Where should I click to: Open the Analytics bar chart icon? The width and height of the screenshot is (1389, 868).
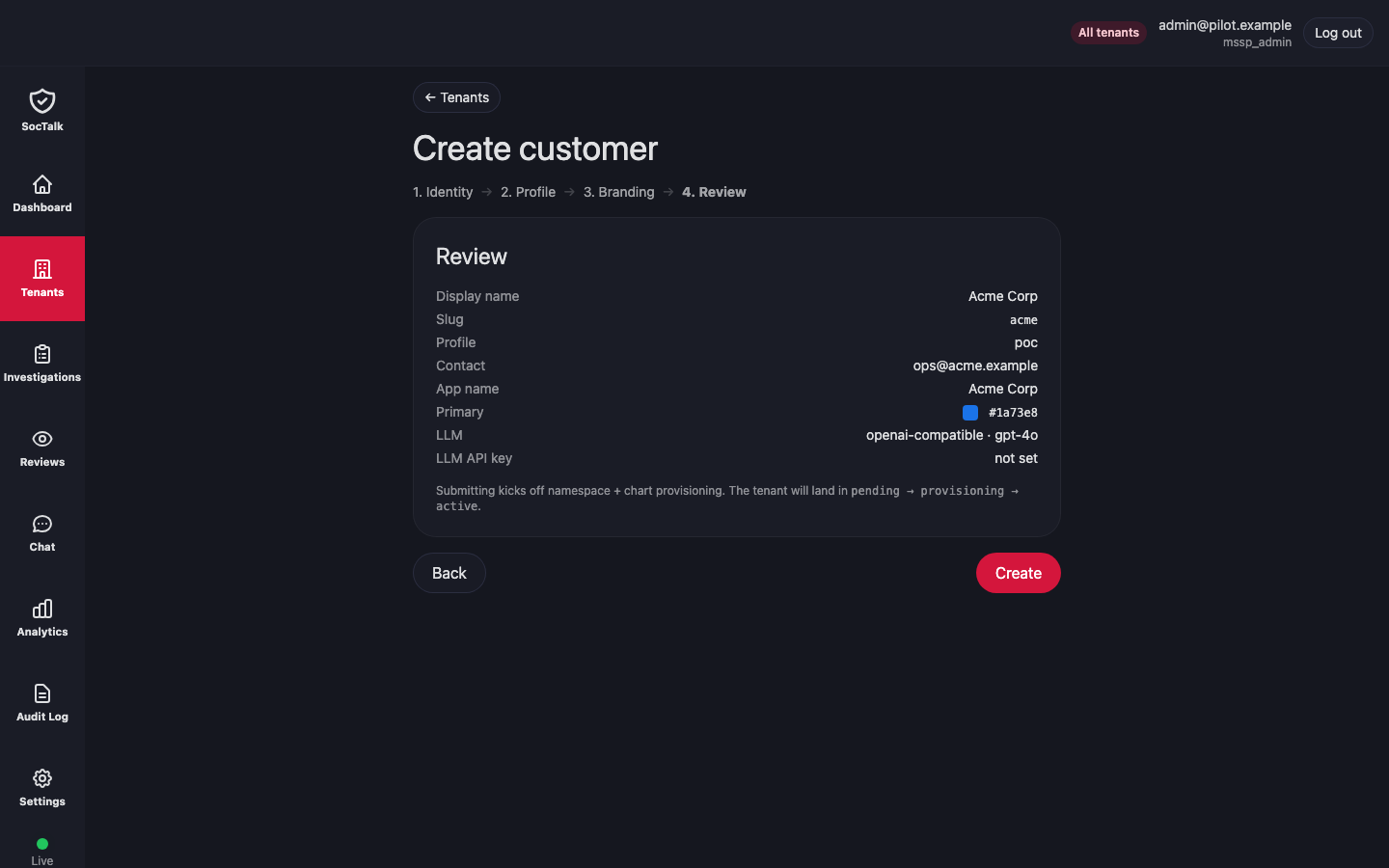pyautogui.click(x=42, y=609)
